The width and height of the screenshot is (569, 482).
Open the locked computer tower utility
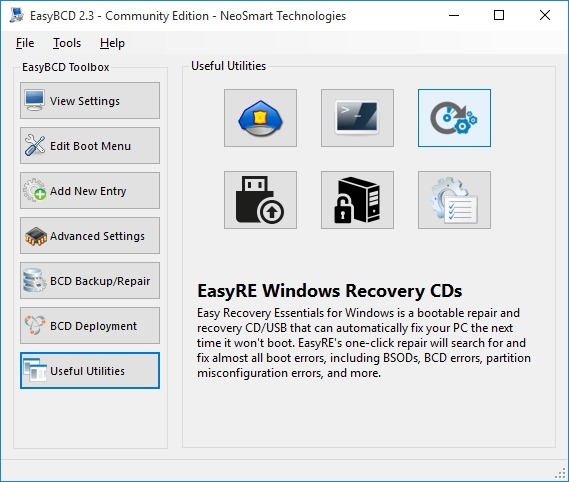point(357,200)
